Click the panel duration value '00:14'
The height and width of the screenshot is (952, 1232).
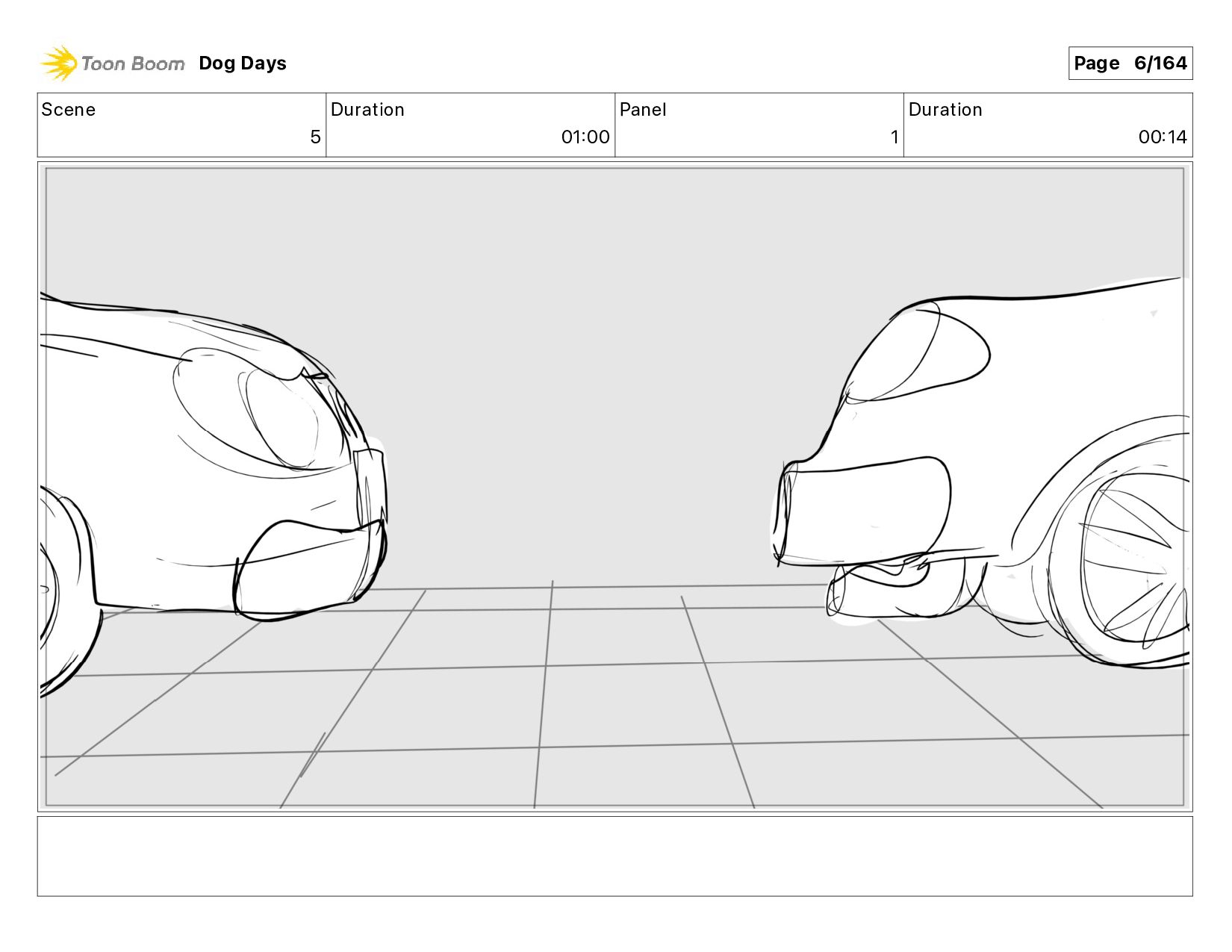[1163, 137]
